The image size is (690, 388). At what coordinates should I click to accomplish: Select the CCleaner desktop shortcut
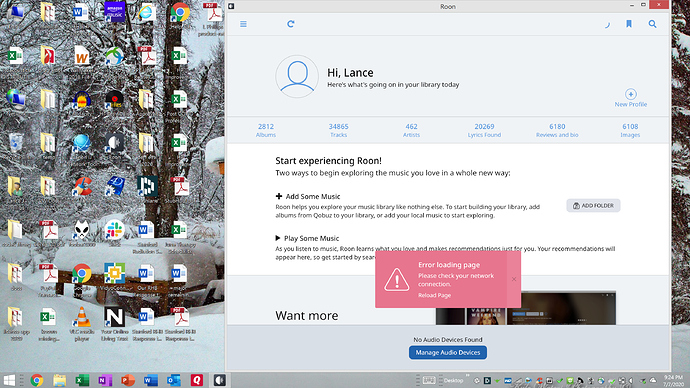tap(82, 187)
